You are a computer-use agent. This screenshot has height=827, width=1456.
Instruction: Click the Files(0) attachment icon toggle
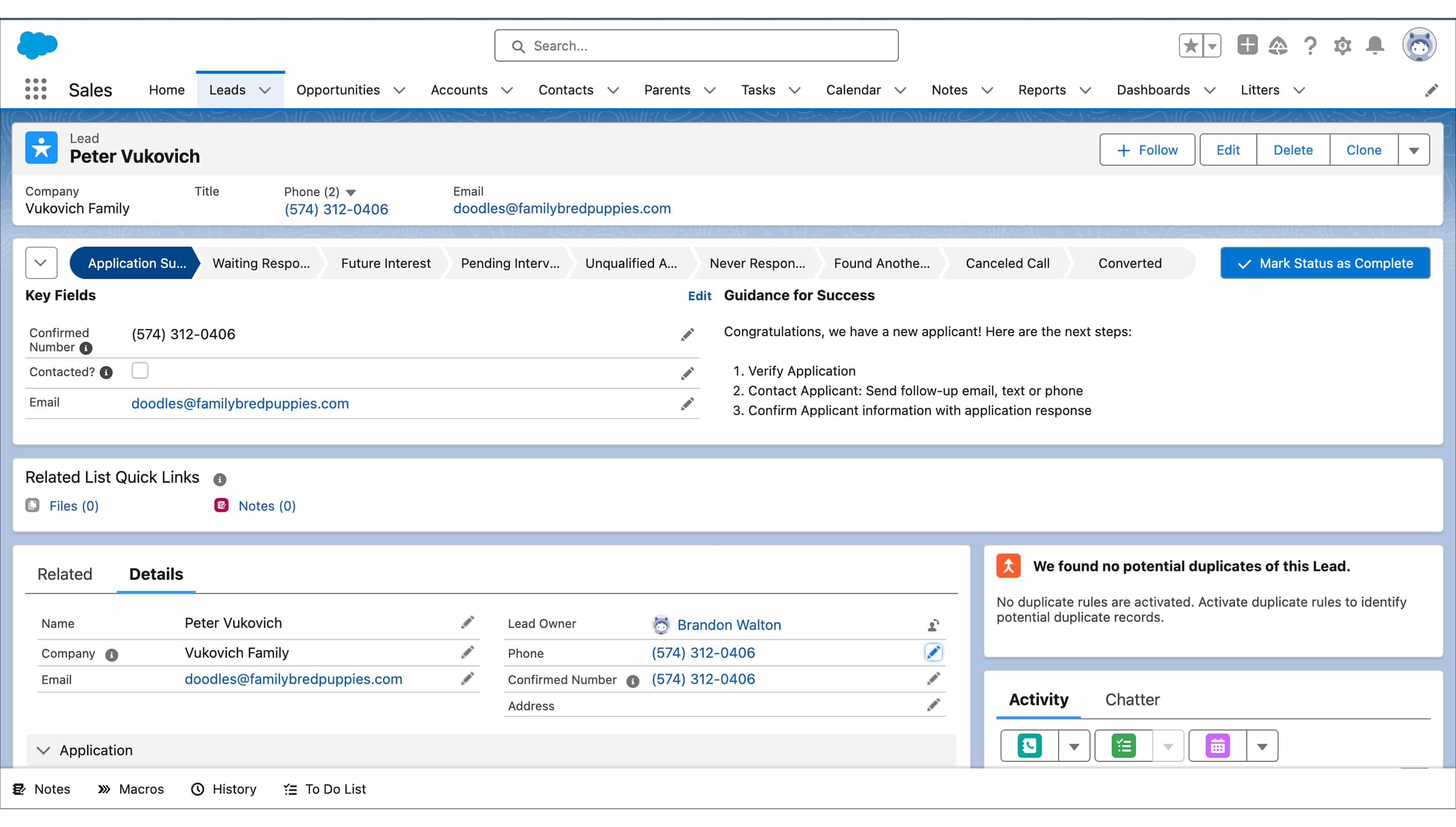click(33, 505)
